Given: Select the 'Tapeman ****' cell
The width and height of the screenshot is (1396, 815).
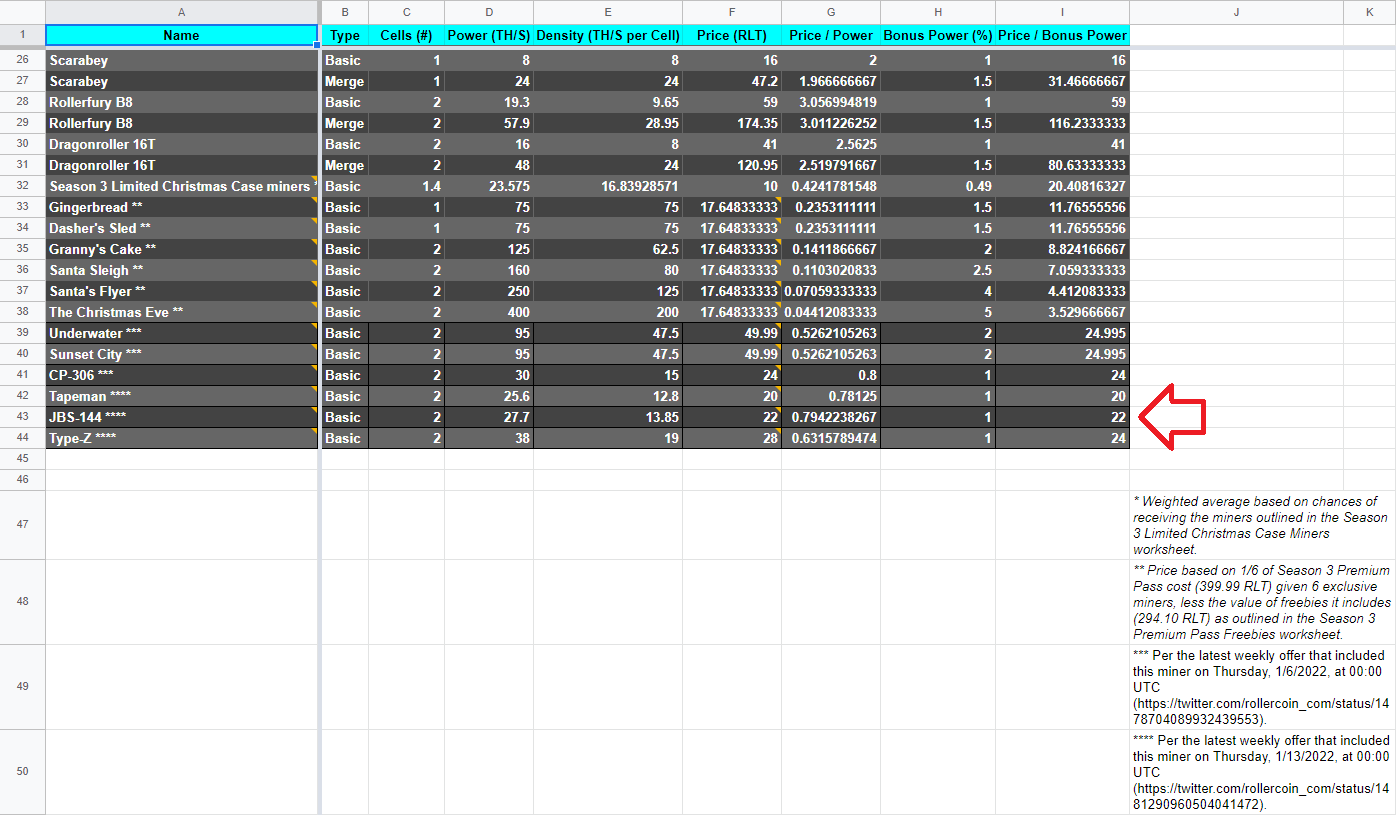Looking at the screenshot, I should point(181,396).
